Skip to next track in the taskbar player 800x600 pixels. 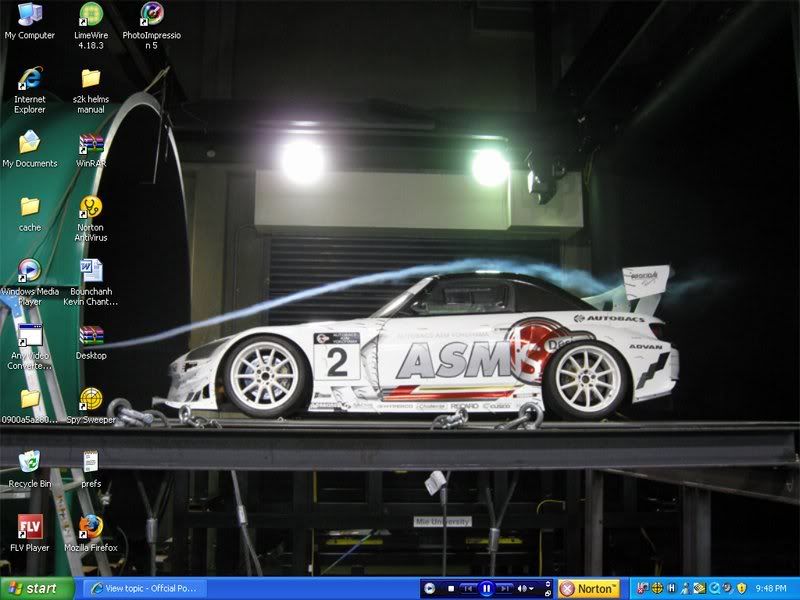tap(505, 589)
